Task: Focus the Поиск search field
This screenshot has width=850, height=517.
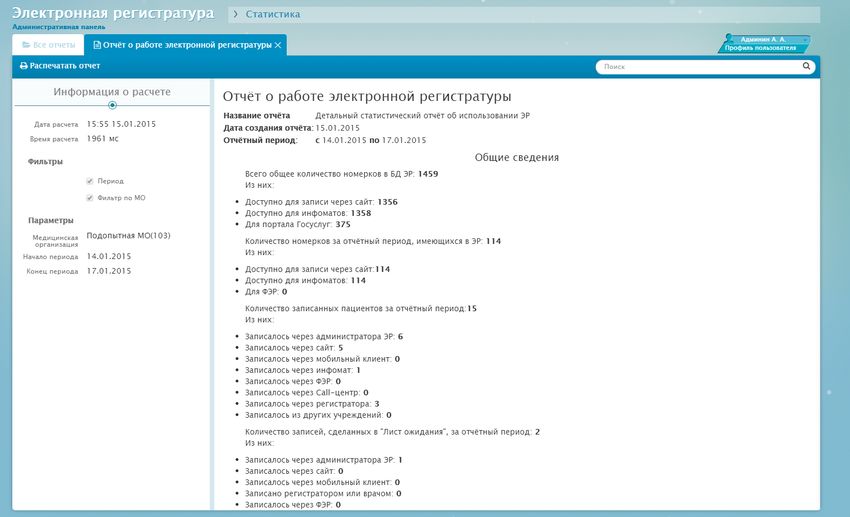Action: click(700, 67)
